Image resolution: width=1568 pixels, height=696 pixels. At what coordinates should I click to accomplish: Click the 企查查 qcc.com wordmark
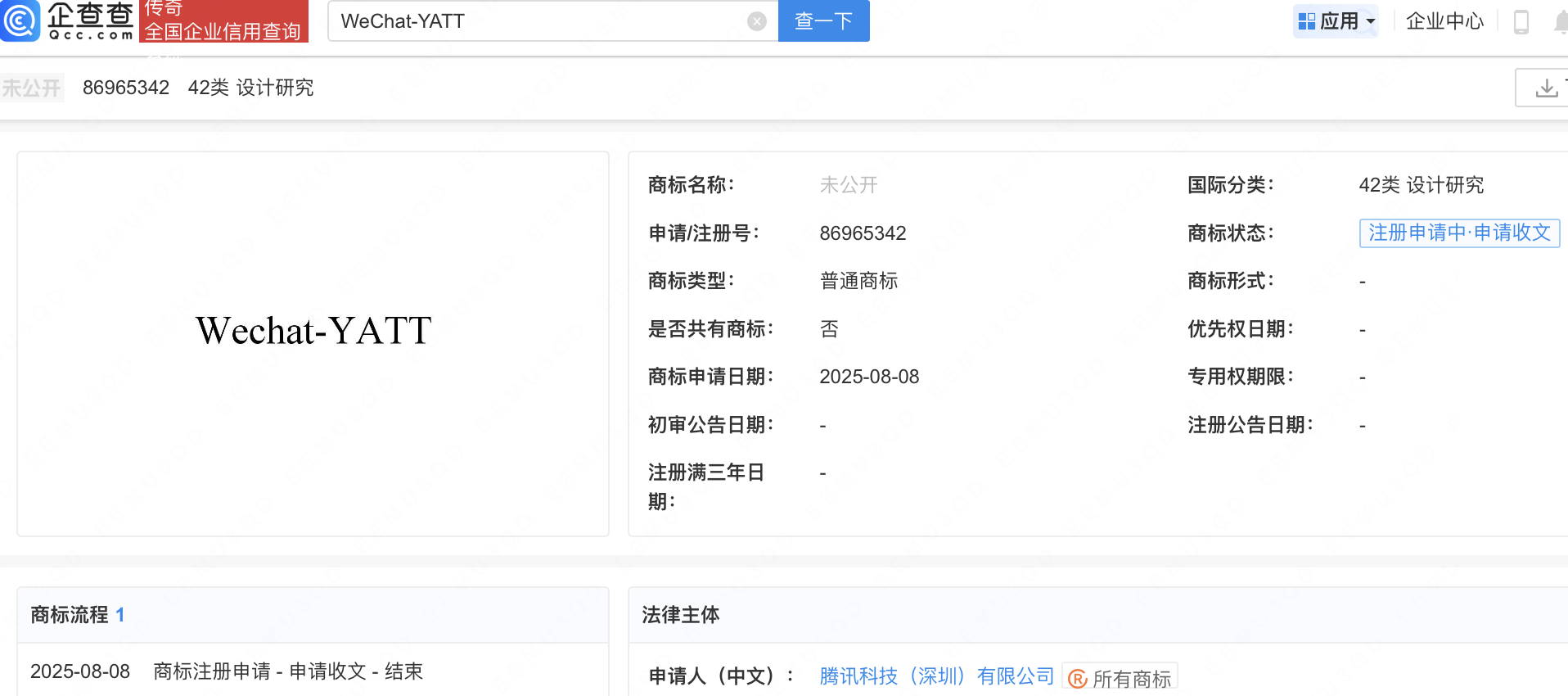(x=90, y=20)
